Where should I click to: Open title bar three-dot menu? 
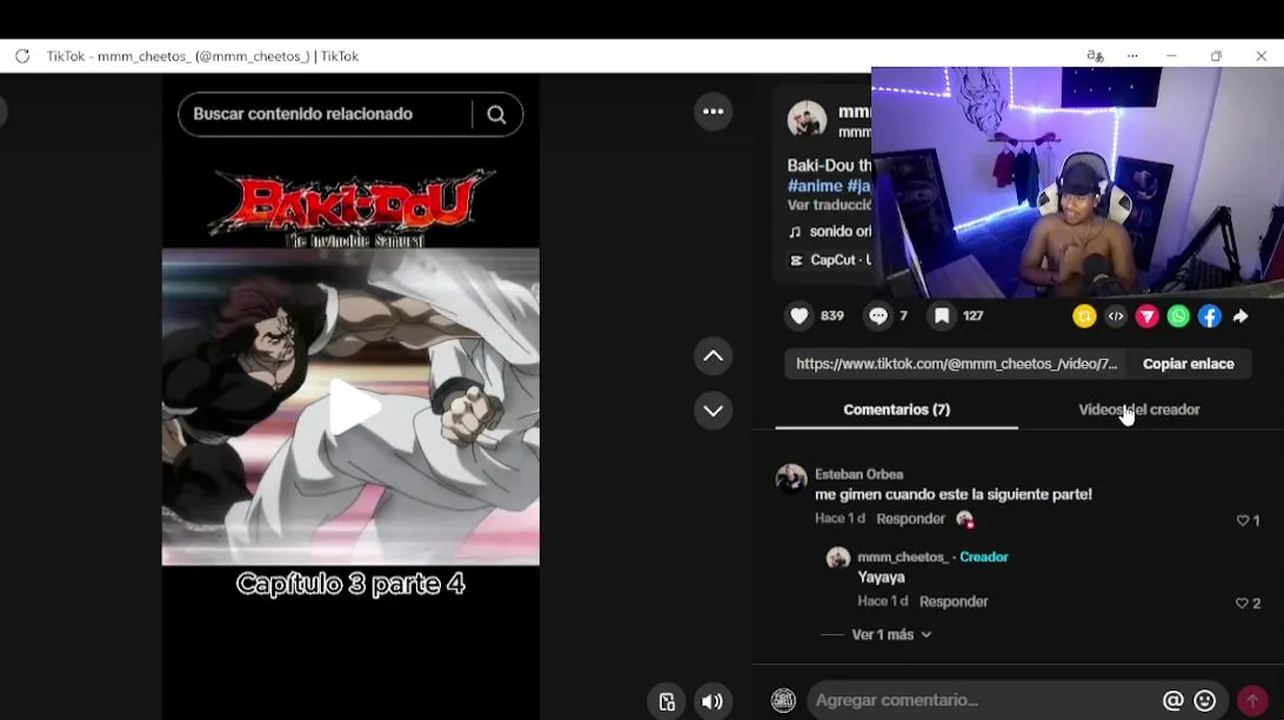[1132, 56]
